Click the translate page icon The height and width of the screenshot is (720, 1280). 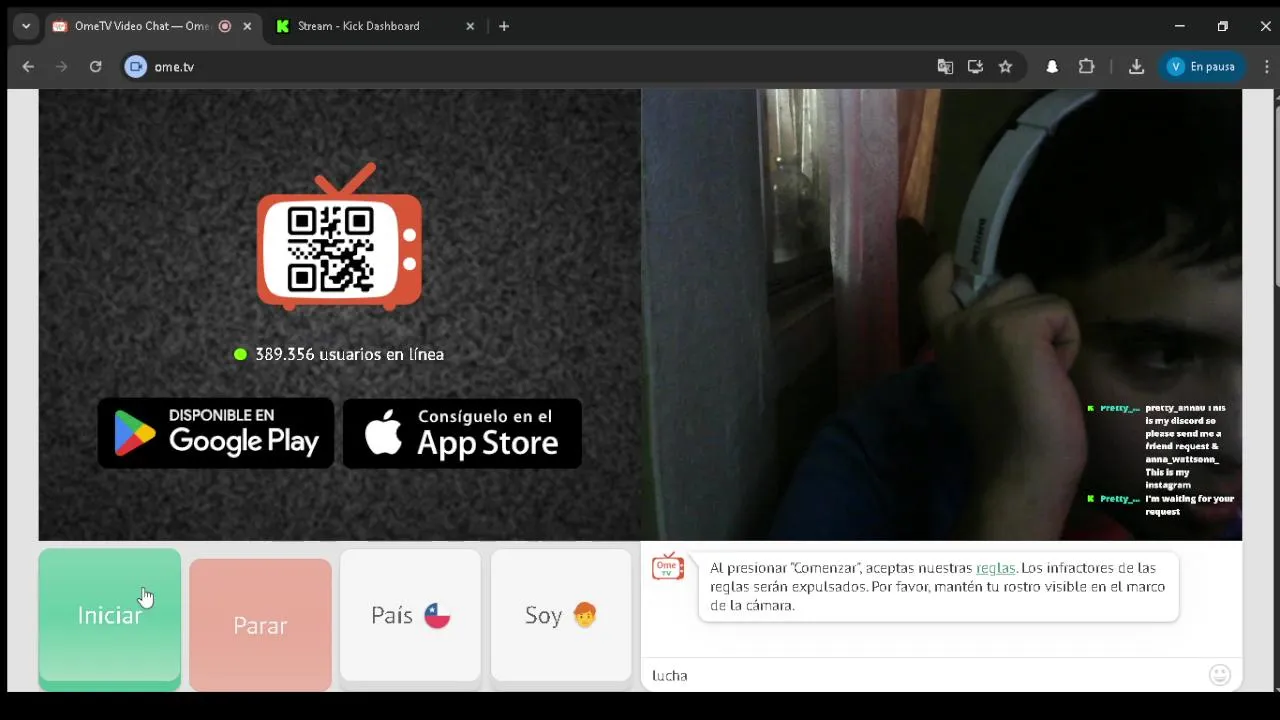coord(945,67)
